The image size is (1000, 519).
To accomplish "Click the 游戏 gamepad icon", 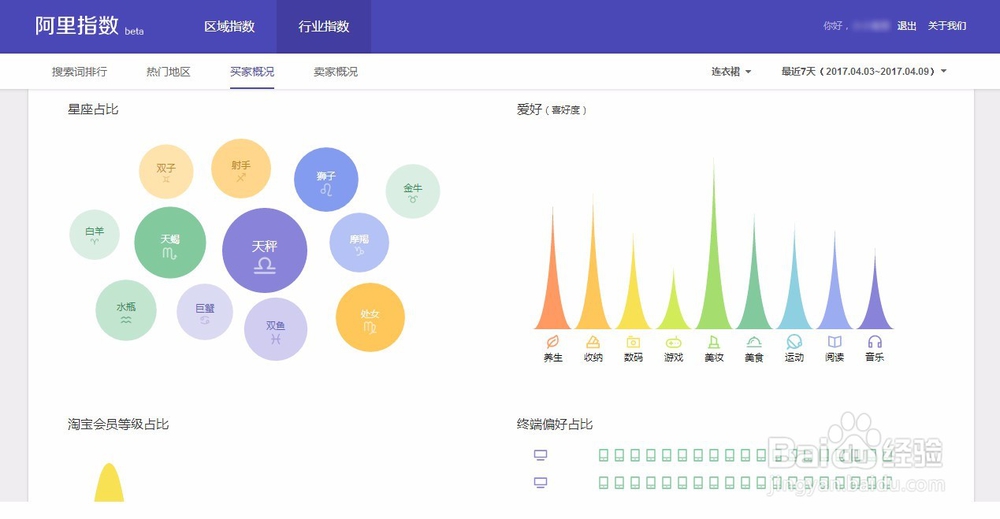I will [673, 342].
